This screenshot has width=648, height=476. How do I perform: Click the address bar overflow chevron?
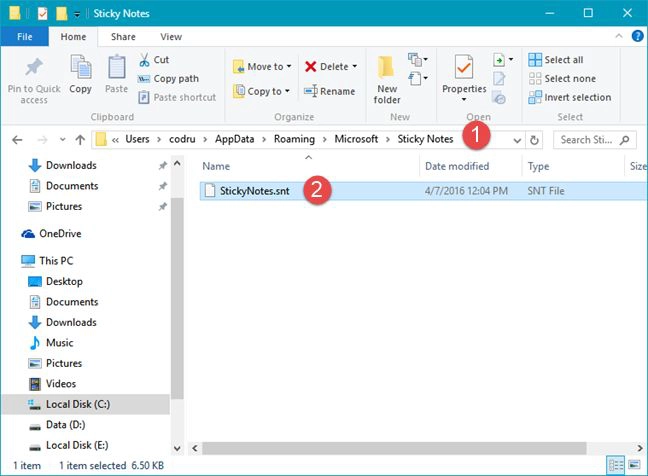[x=115, y=140]
